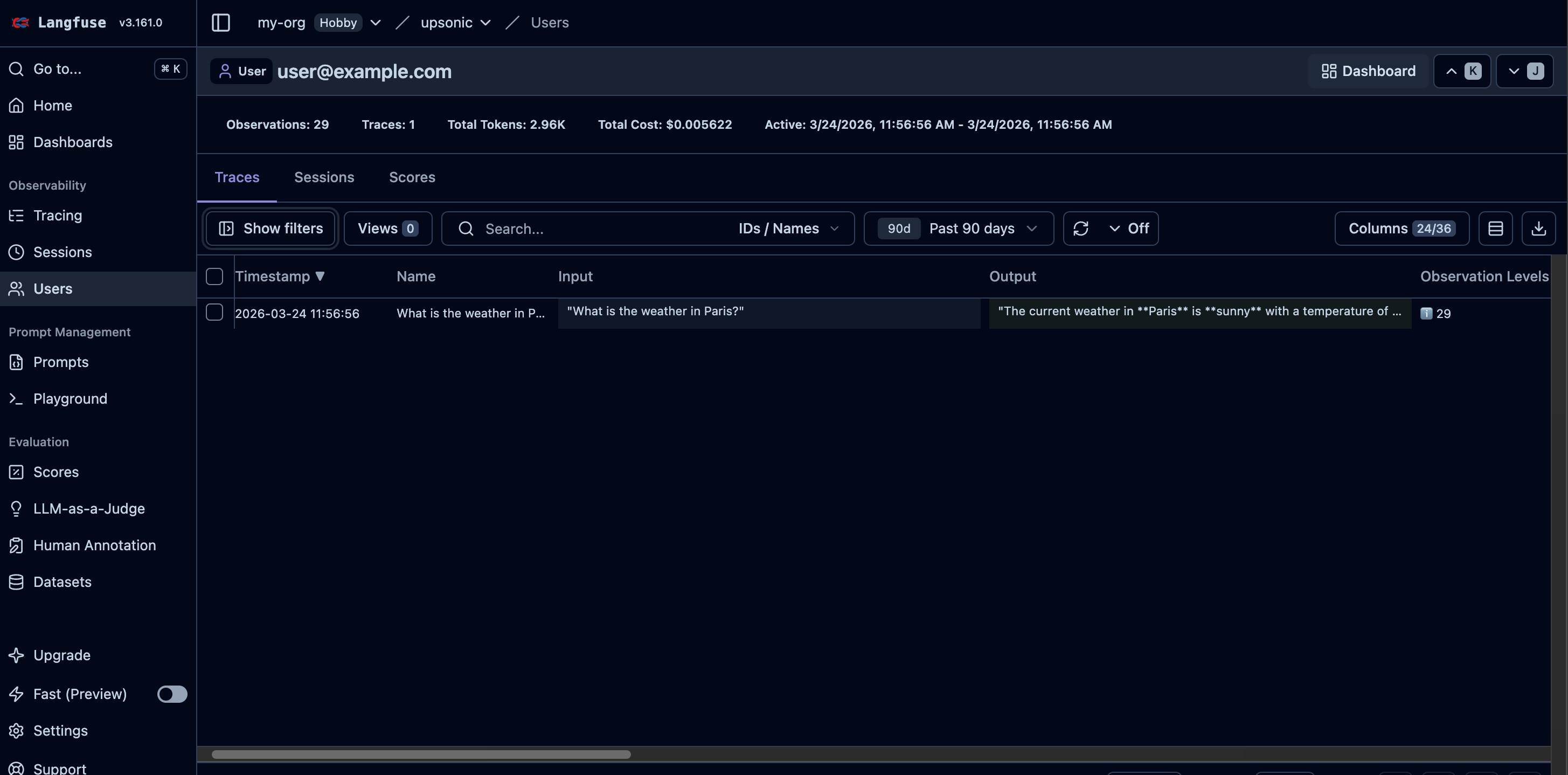Click the User badge beside the email
The height and width of the screenshot is (775, 1568).
click(241, 71)
